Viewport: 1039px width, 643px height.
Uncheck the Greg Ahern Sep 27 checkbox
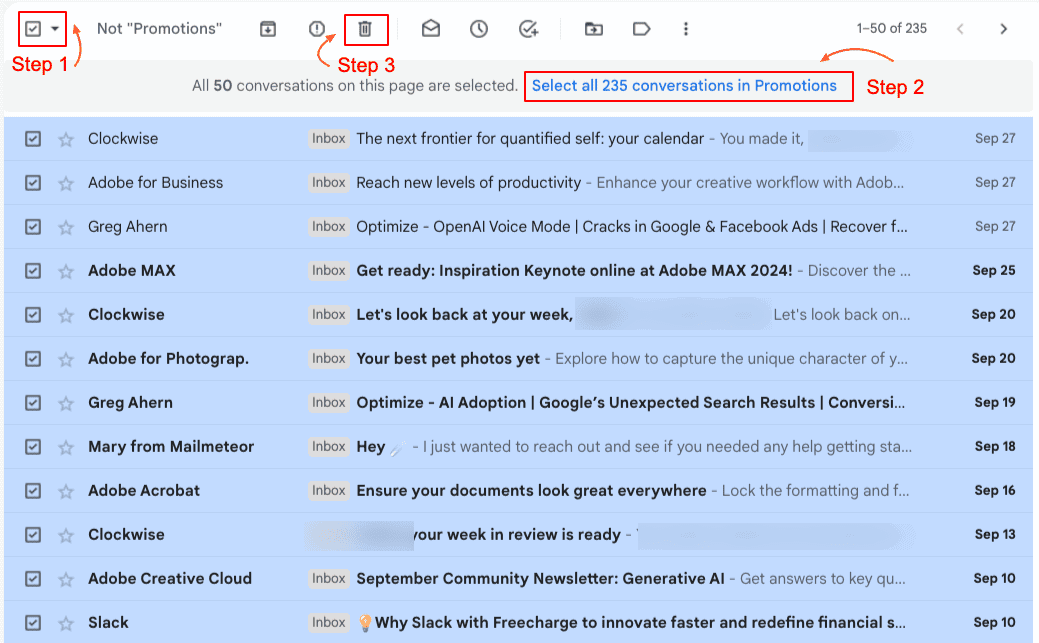click(32, 227)
